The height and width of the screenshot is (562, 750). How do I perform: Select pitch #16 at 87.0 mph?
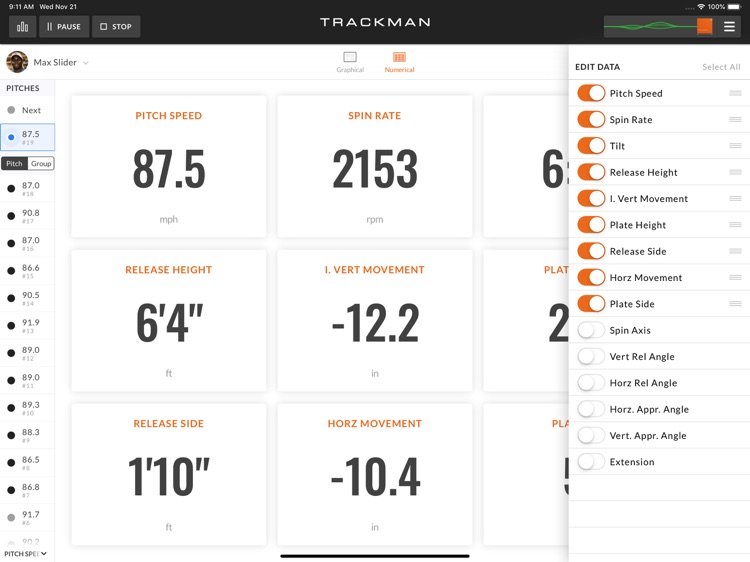pyautogui.click(x=27, y=243)
